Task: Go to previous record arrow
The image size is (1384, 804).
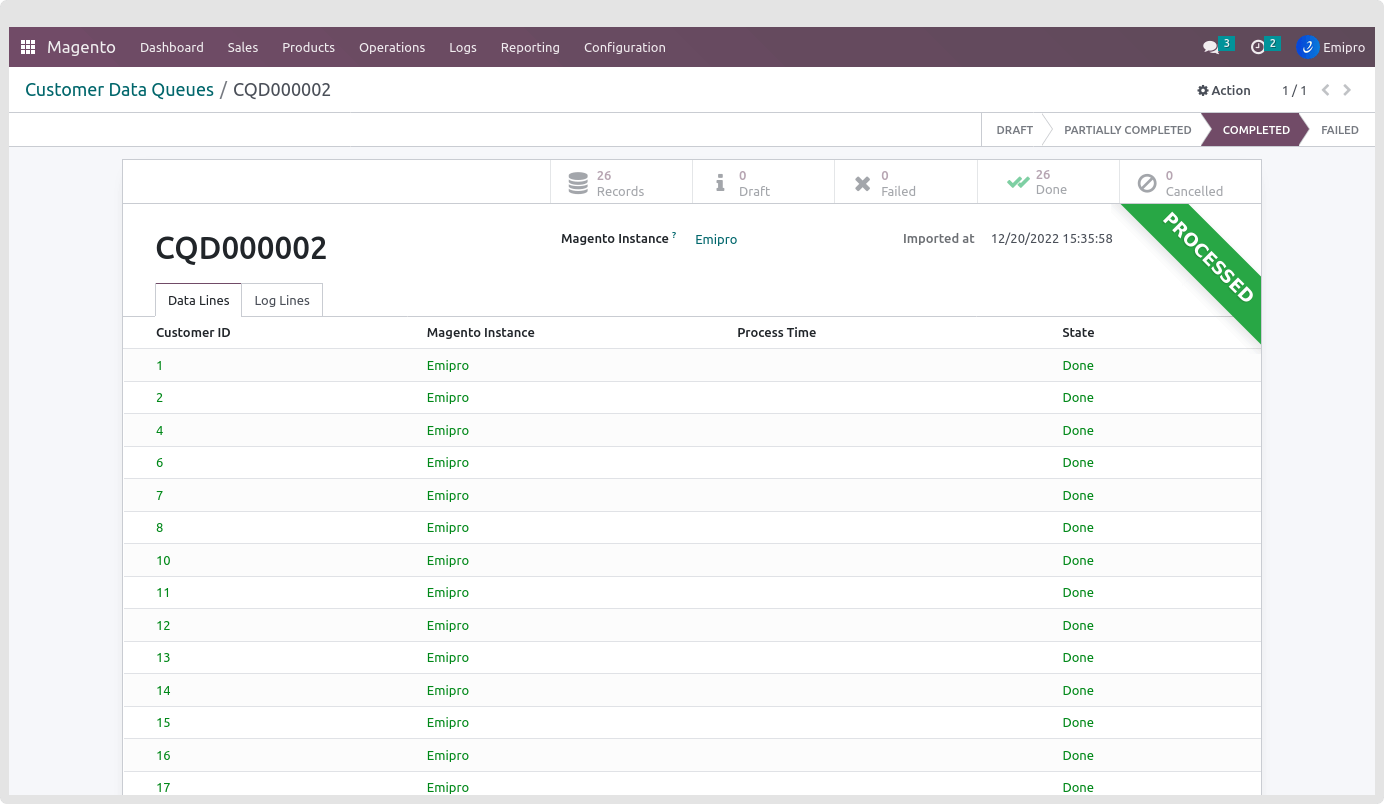Action: click(1325, 90)
